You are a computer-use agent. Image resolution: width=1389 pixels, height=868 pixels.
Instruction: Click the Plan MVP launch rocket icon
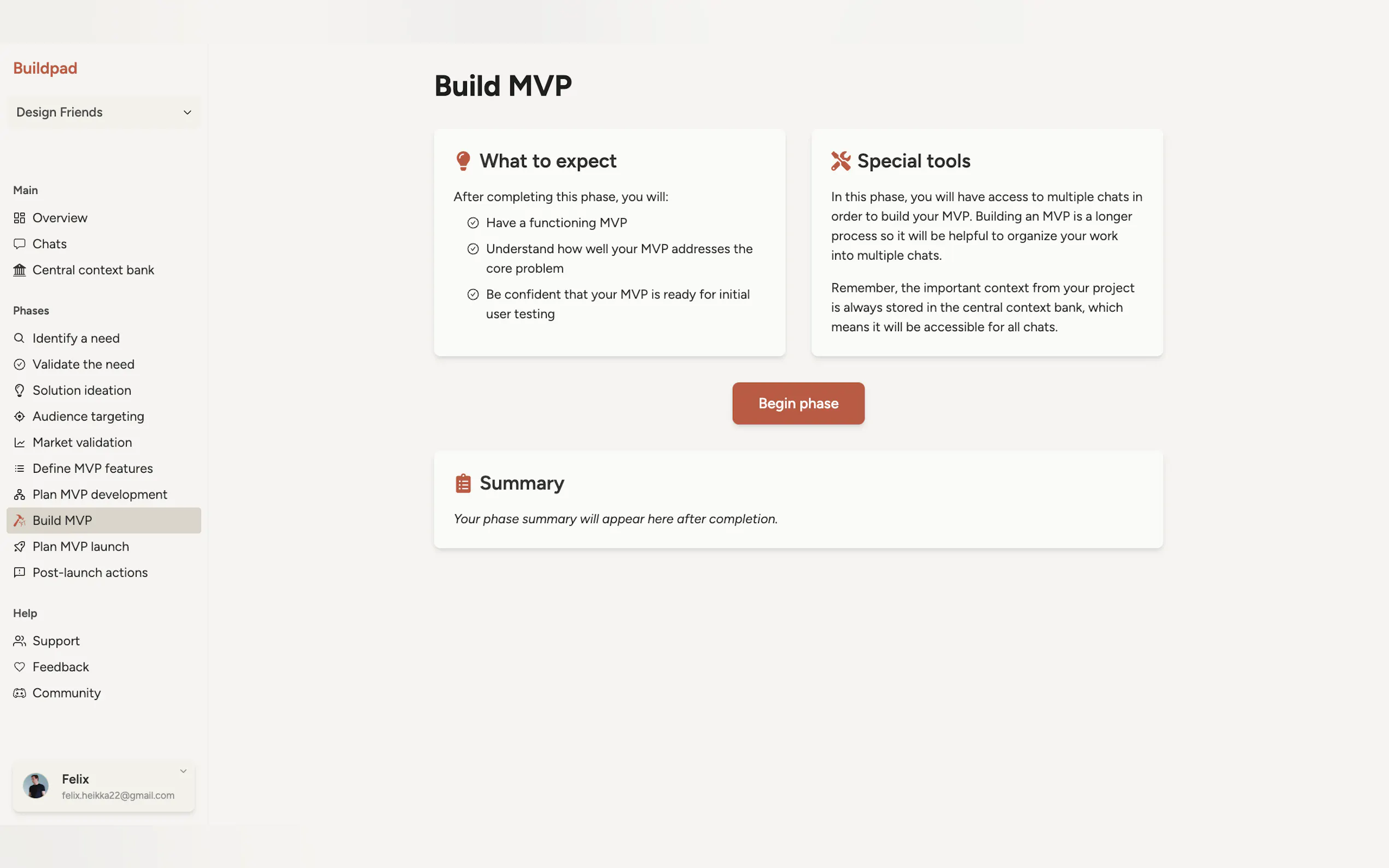click(20, 547)
